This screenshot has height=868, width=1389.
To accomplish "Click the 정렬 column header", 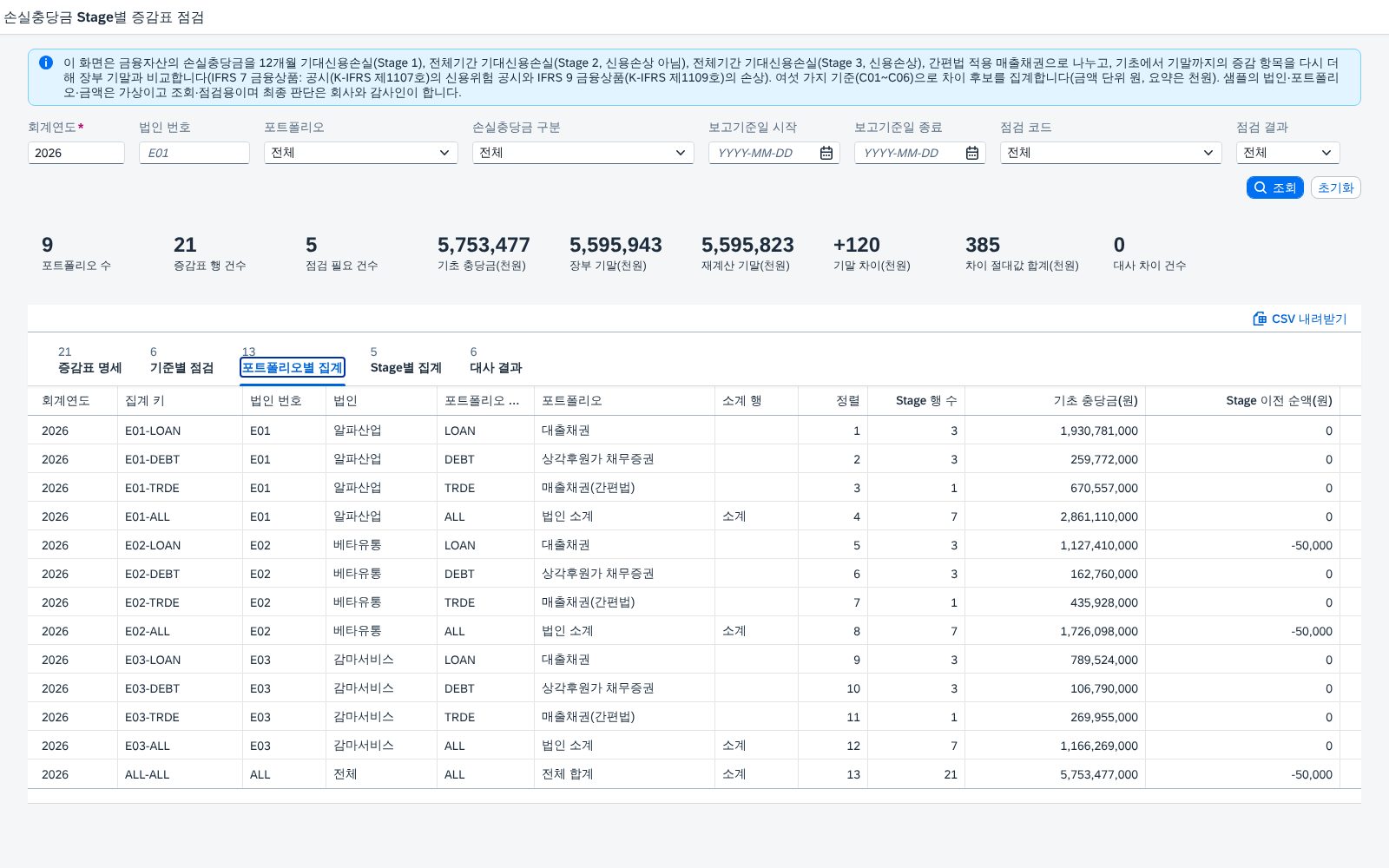I will [833, 400].
